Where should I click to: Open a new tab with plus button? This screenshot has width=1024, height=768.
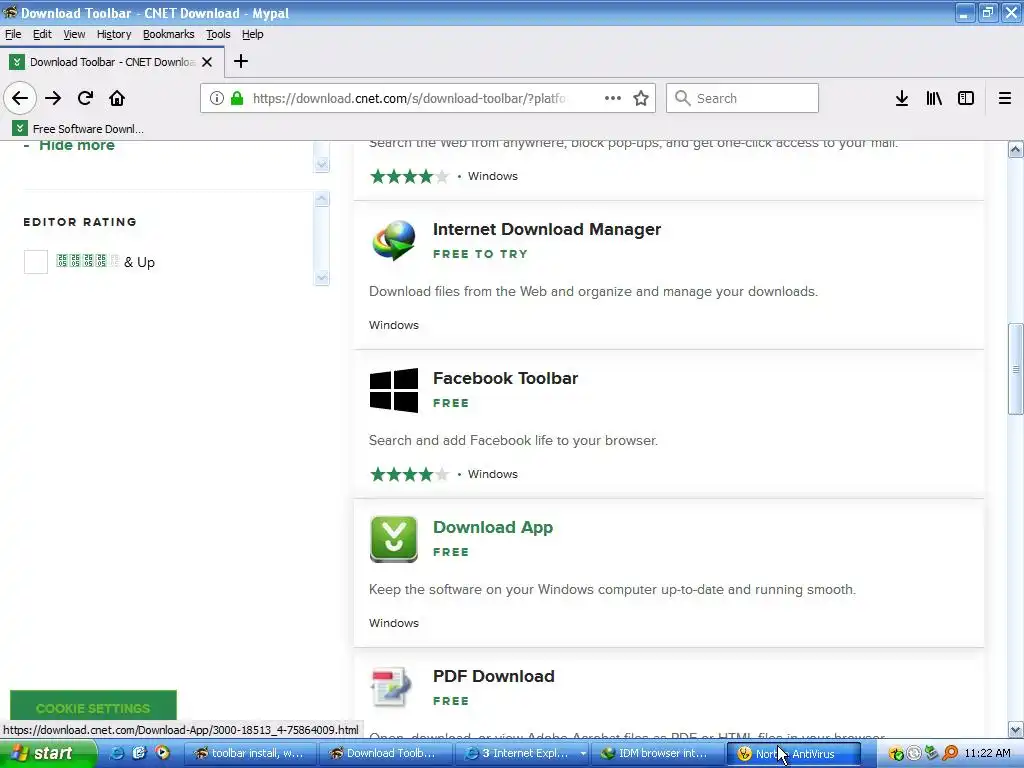240,61
